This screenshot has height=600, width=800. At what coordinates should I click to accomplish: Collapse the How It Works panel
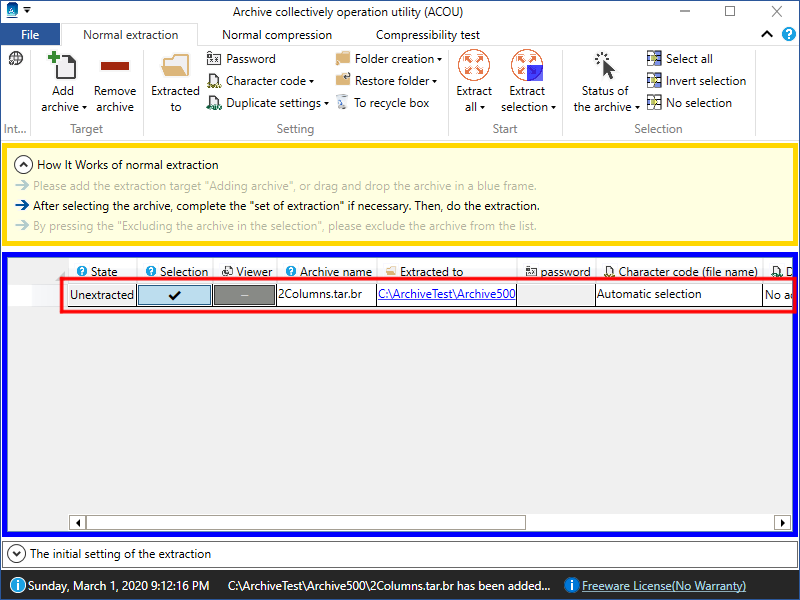[x=23, y=165]
